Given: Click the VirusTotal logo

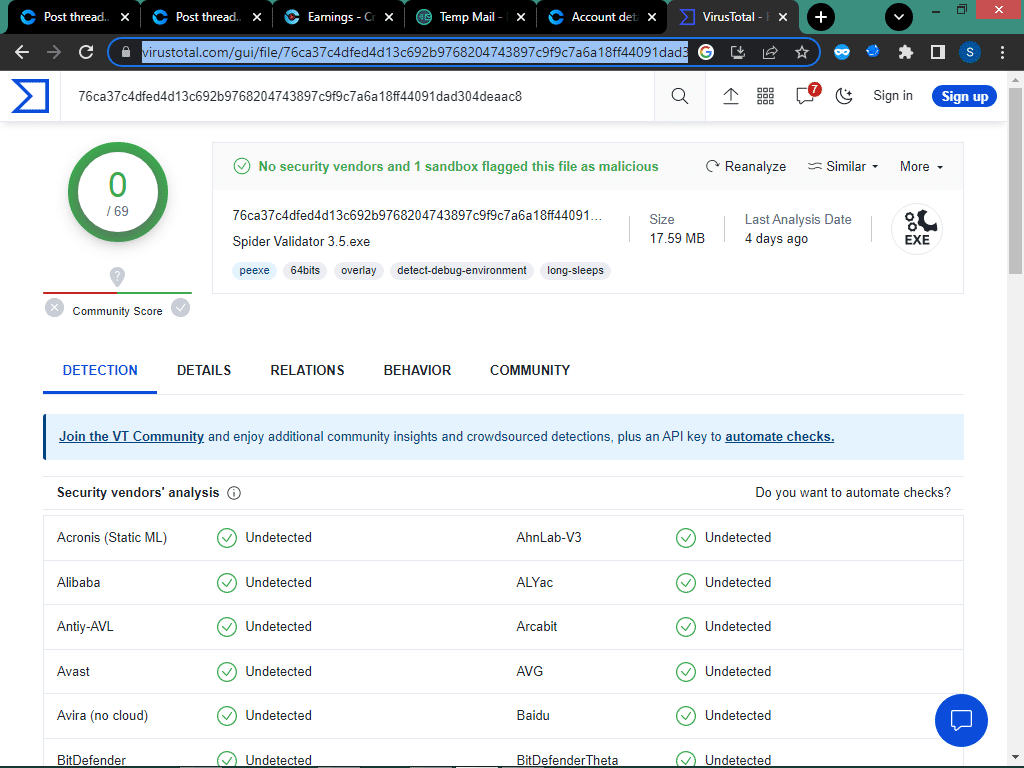Looking at the screenshot, I should coord(30,96).
